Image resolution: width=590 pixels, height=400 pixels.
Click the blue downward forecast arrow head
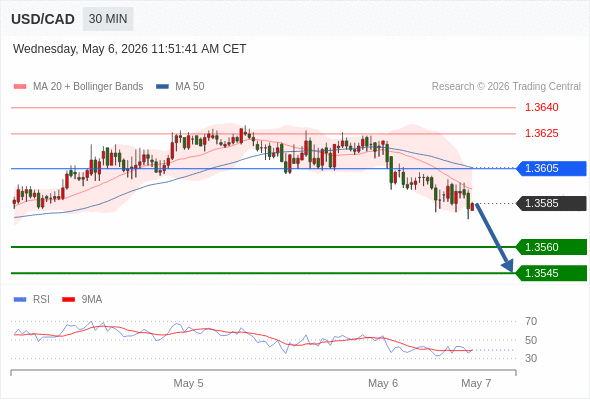tap(508, 266)
